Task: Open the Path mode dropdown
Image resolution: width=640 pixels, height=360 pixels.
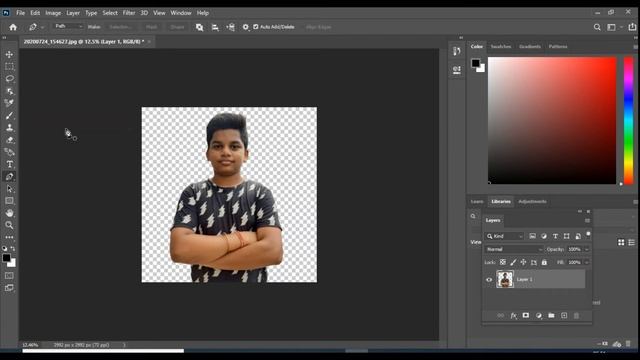Action: 68,27
